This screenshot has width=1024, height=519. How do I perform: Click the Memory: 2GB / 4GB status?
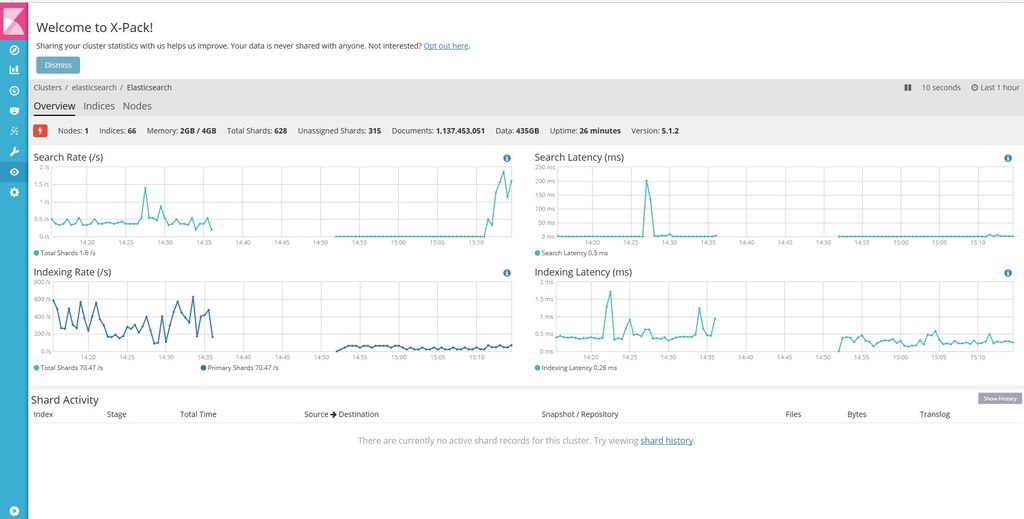click(181, 131)
